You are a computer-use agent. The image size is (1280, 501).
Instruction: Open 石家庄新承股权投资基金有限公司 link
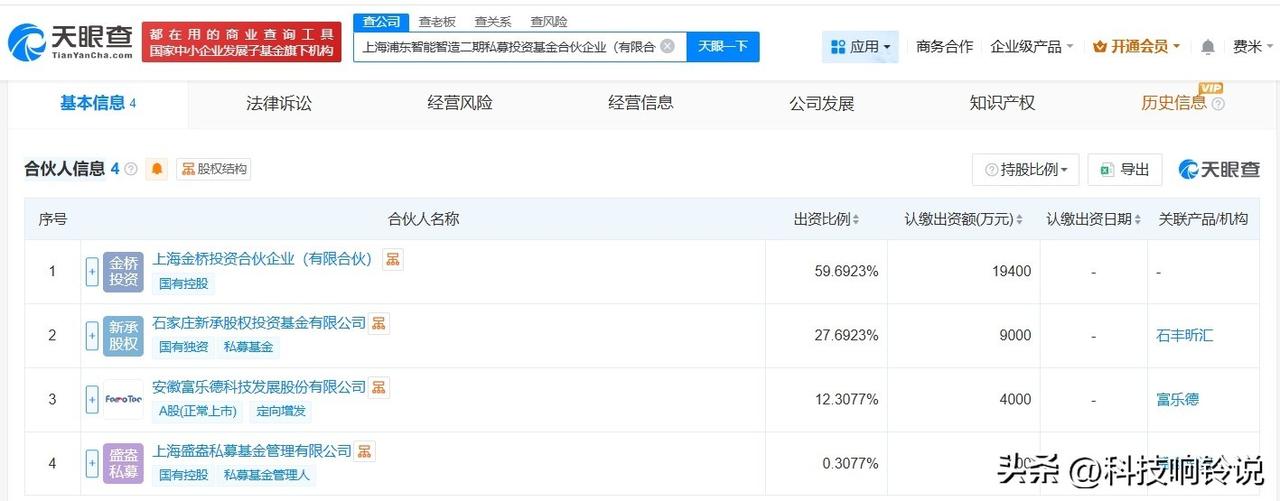click(259, 323)
